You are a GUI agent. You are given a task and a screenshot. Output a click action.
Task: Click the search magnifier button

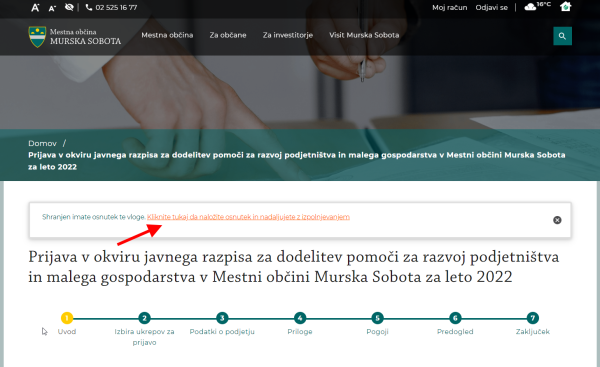tap(562, 36)
